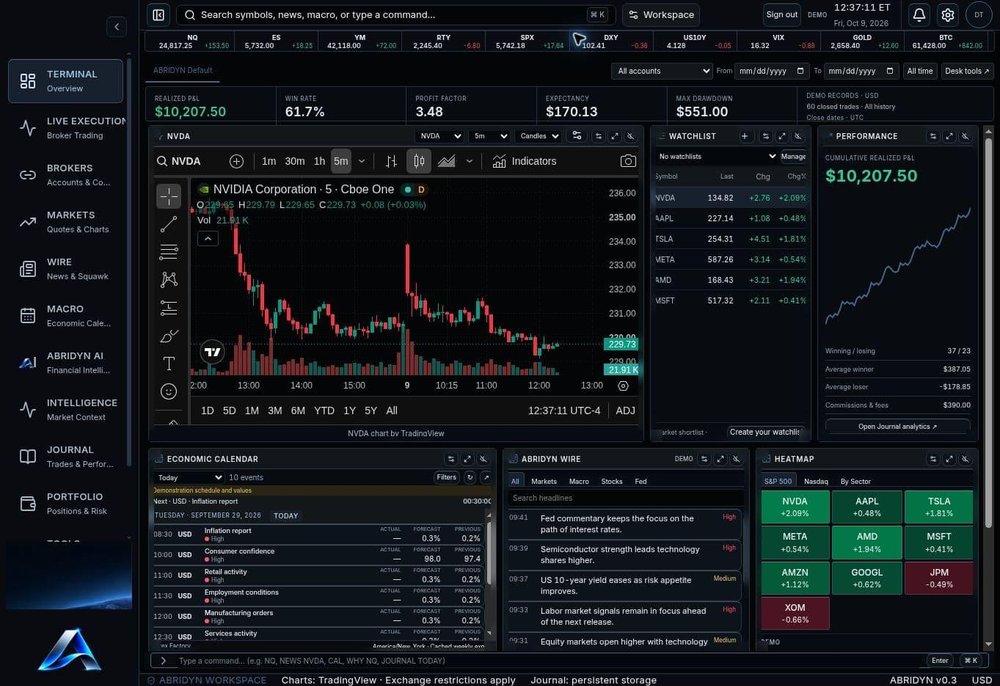Viewport: 1000px width, 686px height.
Task: Open the notifications bell
Action: point(919,15)
